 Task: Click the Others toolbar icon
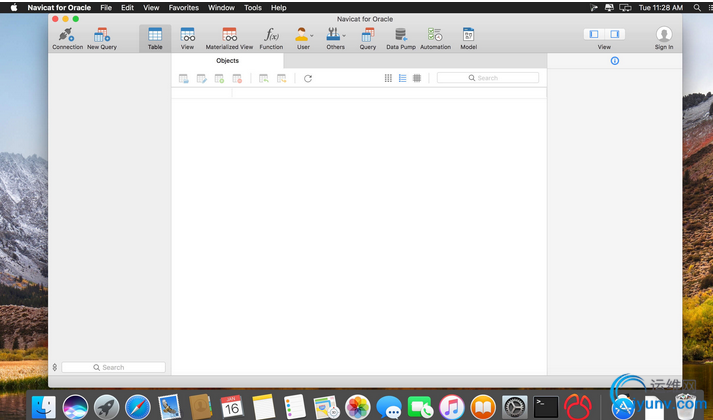coord(333,35)
